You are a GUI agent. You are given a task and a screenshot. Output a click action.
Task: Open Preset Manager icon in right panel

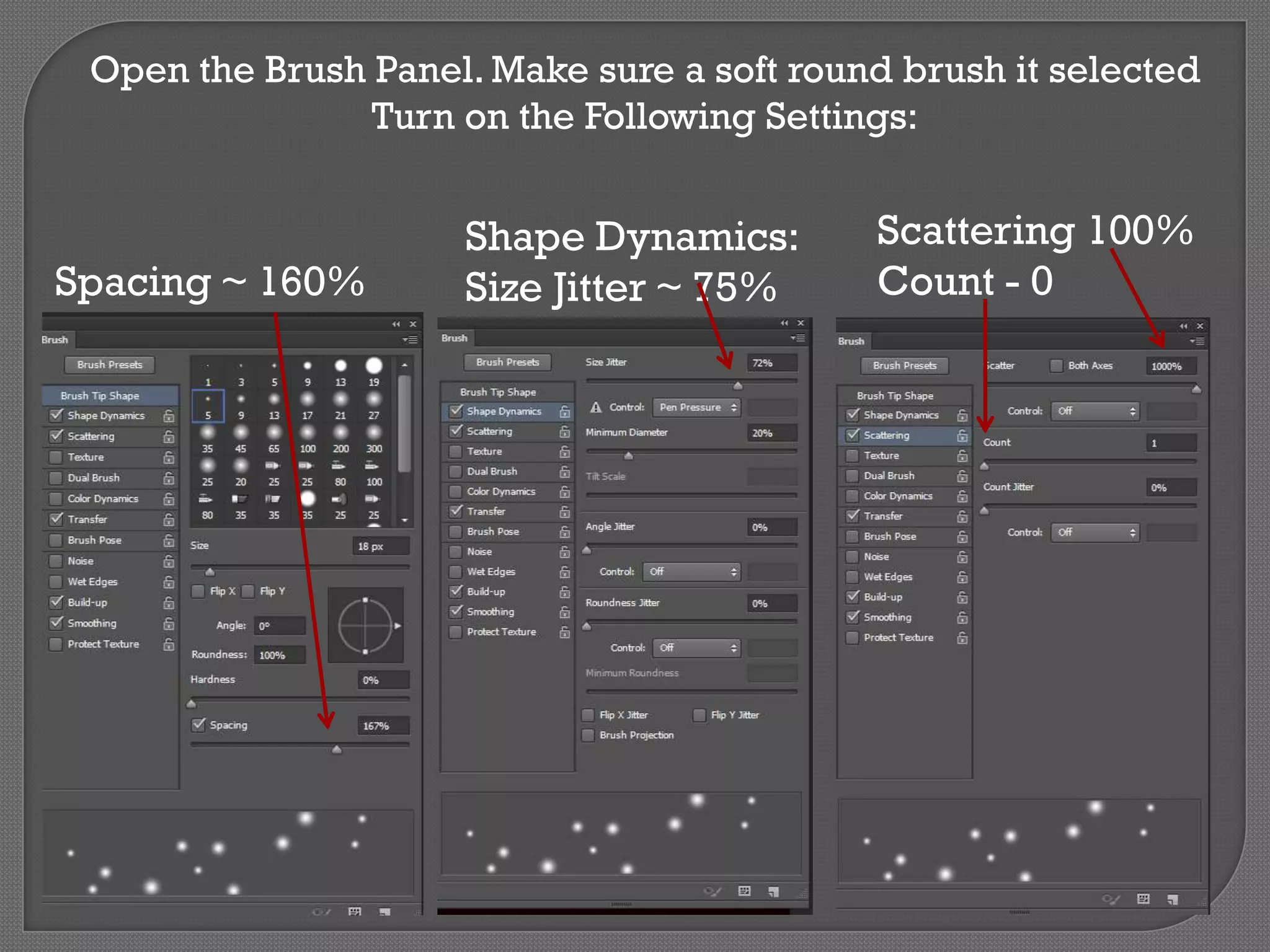click(1143, 899)
